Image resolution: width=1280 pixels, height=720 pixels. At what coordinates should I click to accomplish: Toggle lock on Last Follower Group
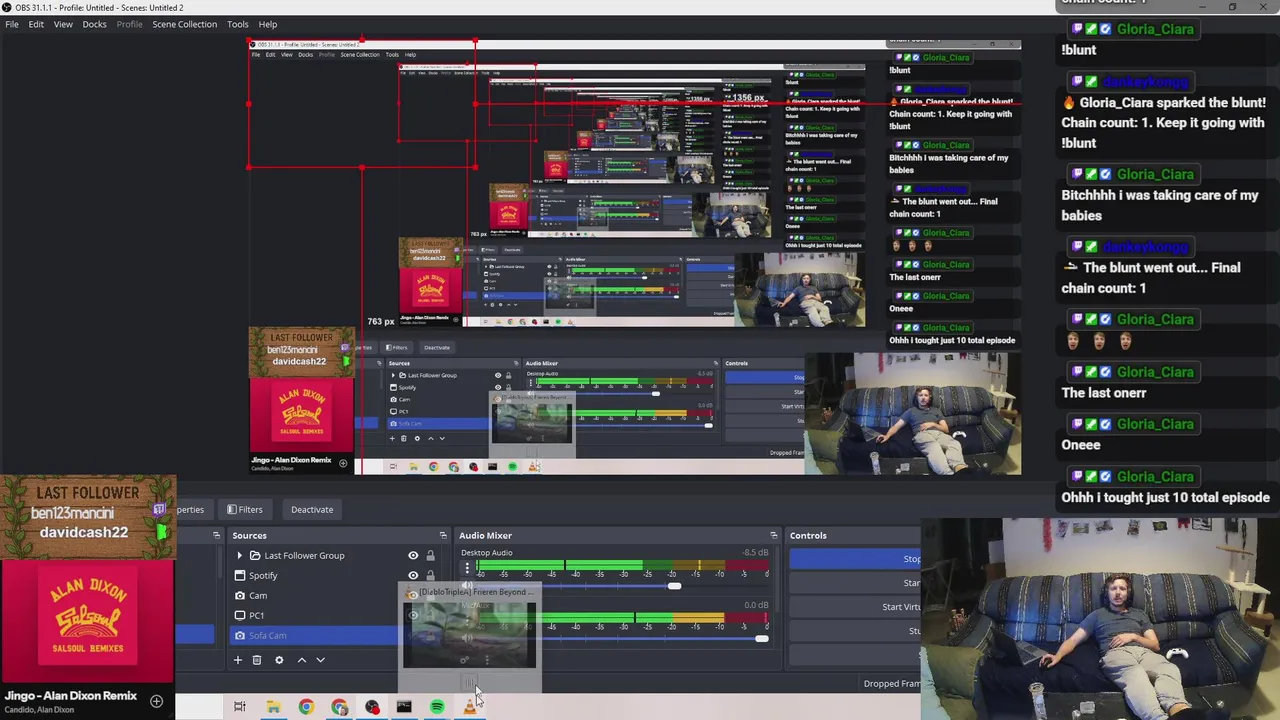[x=431, y=555]
